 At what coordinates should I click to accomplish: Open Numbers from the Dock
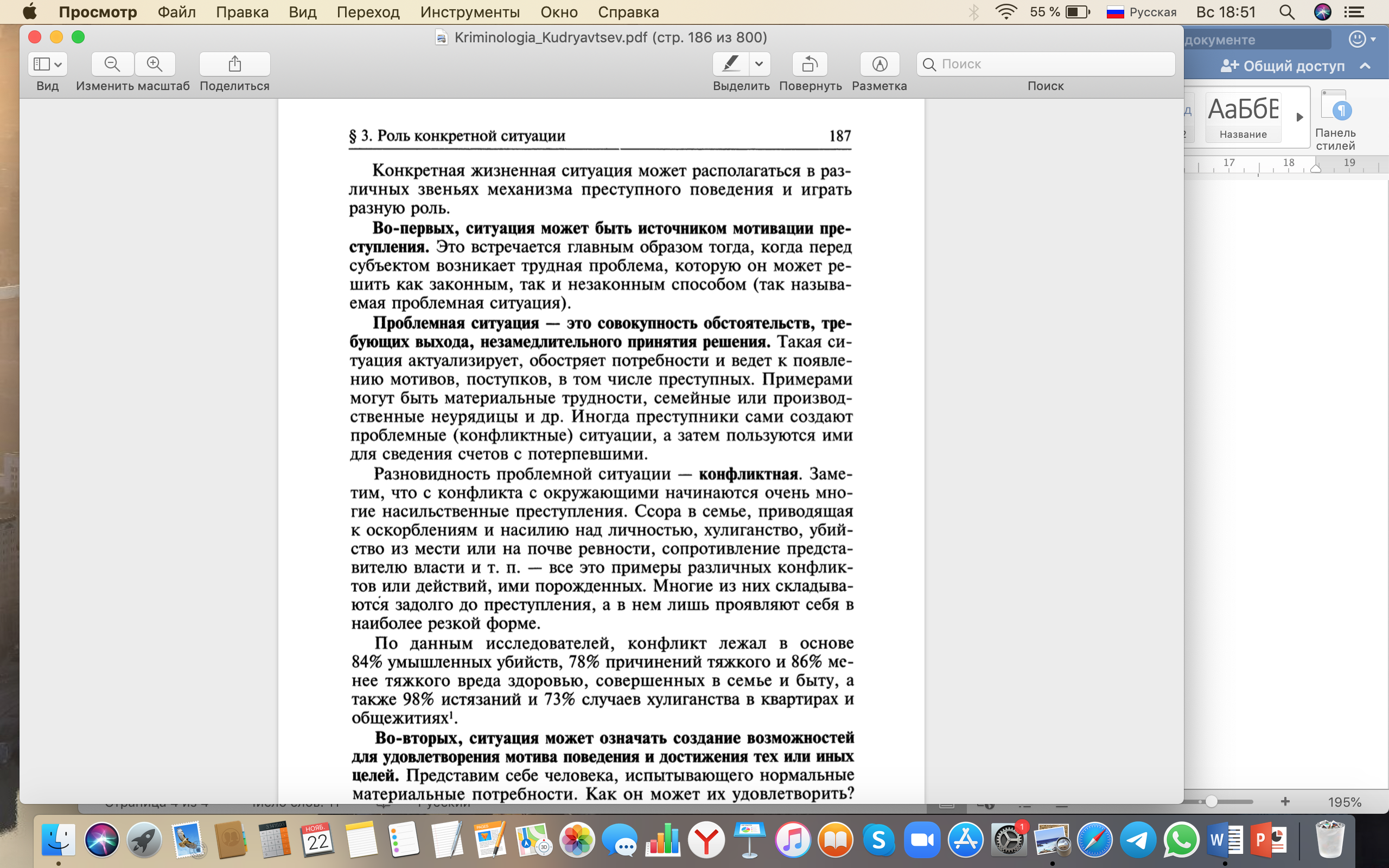pyautogui.click(x=663, y=840)
